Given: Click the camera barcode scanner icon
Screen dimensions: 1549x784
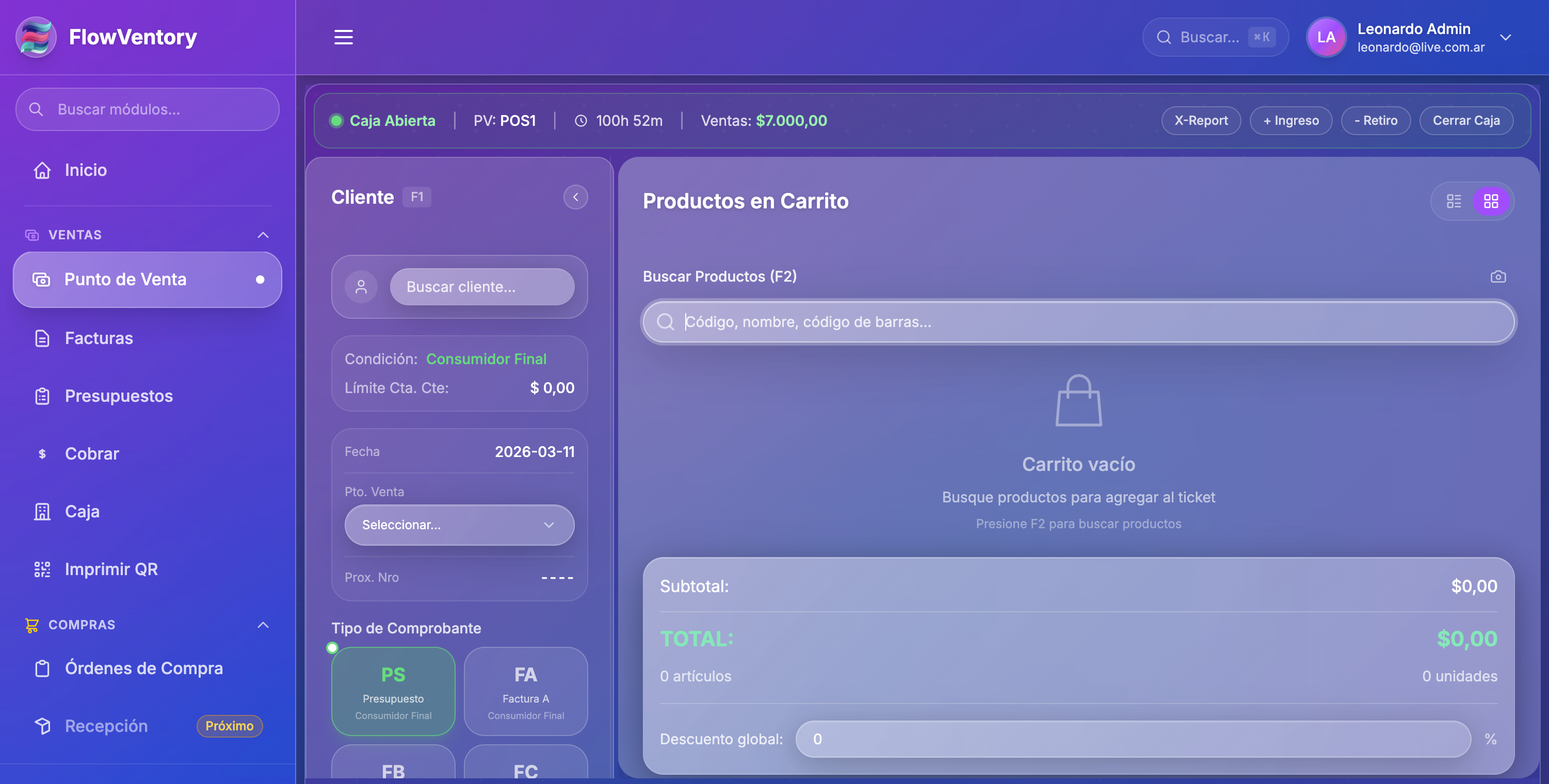Looking at the screenshot, I should pos(1498,276).
